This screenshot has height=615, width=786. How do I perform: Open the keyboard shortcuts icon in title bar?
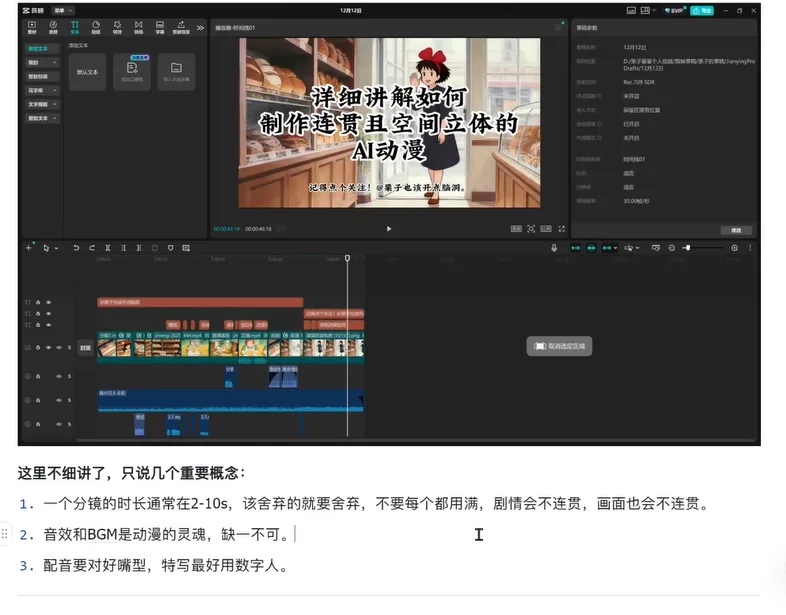point(631,11)
